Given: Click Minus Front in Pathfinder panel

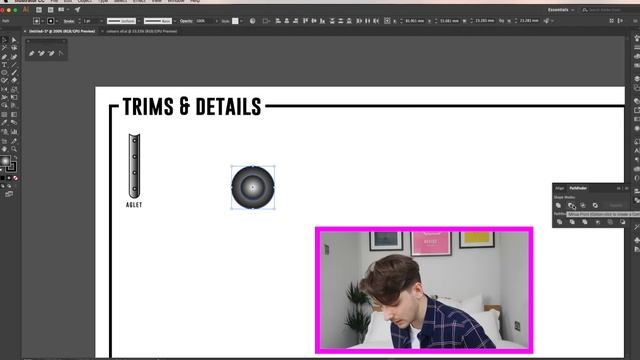Looking at the screenshot, I should (571, 205).
